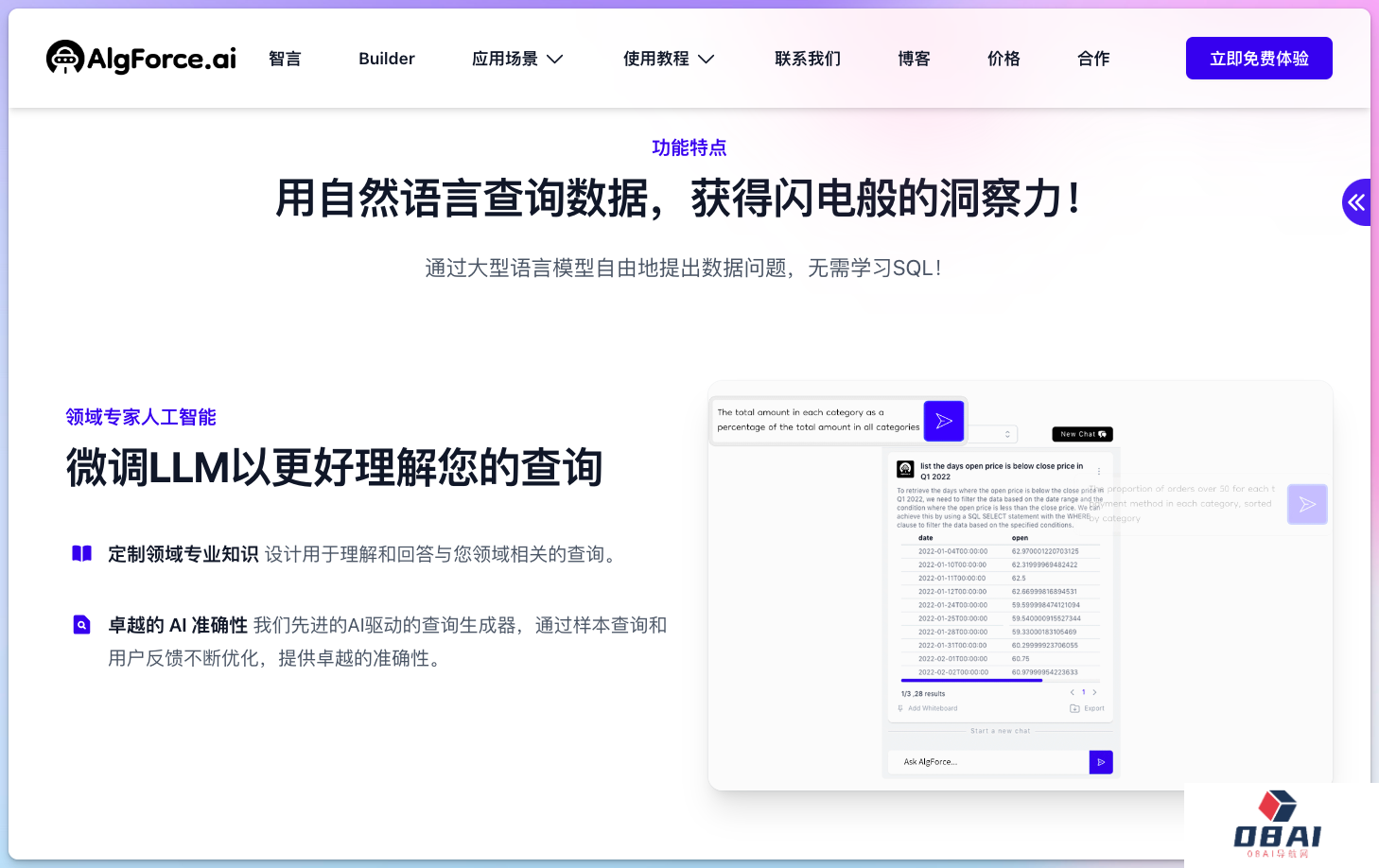The image size is (1379, 868).
Task: Click the OBAI cube logo
Action: [x=1277, y=806]
